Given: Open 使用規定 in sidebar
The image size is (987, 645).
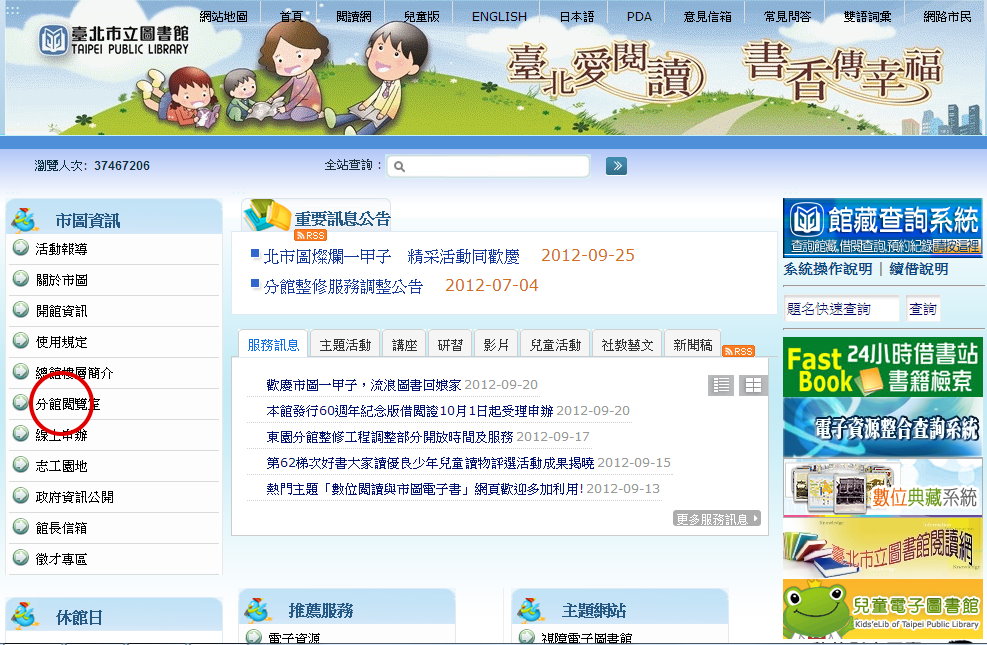Looking at the screenshot, I should click(x=61, y=342).
